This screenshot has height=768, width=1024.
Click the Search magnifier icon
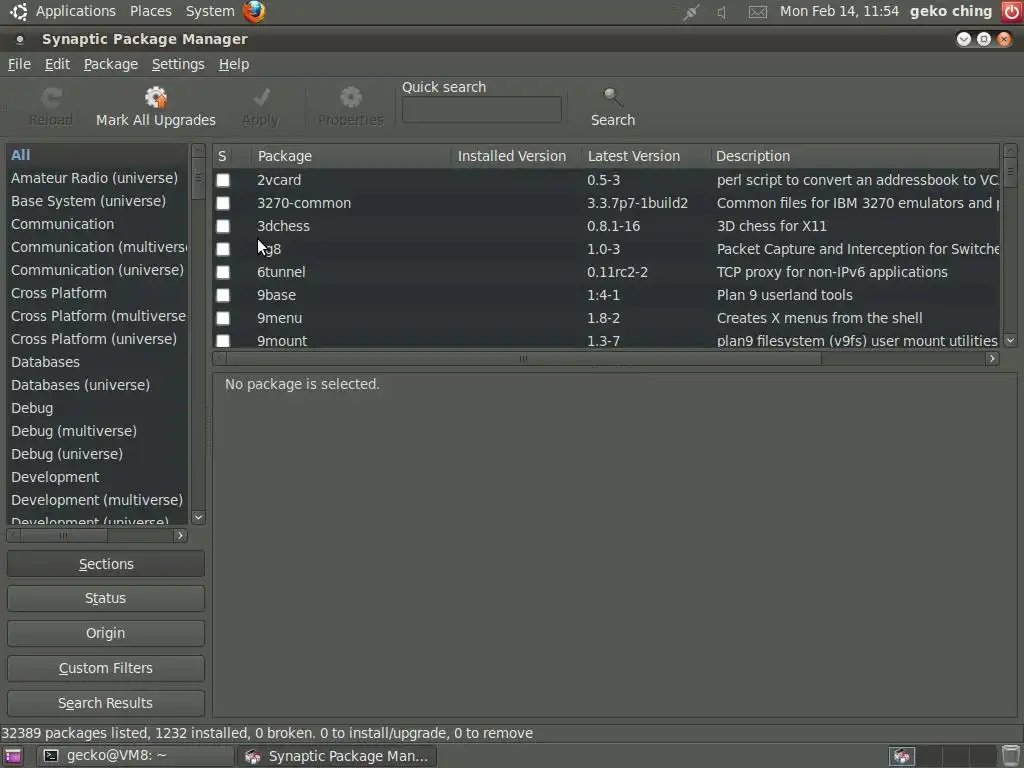[x=613, y=98]
